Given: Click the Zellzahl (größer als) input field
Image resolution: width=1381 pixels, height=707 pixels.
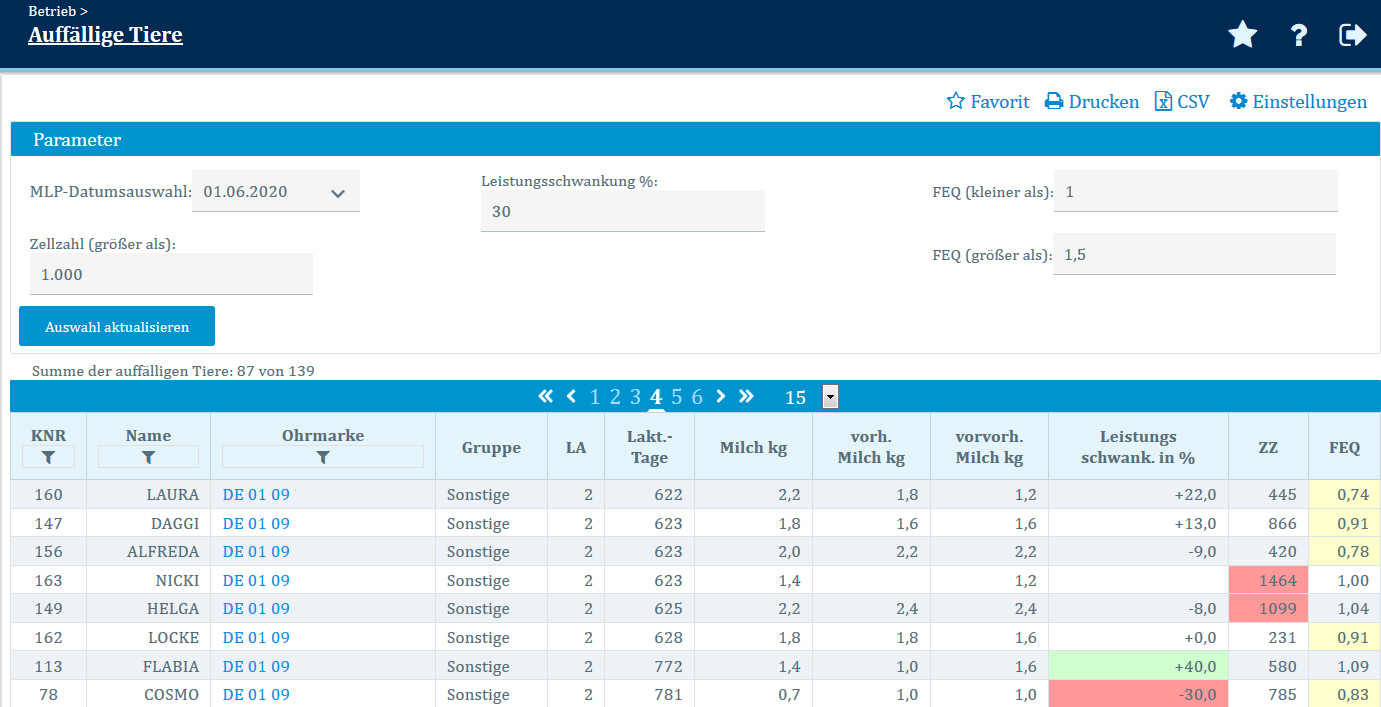Looking at the screenshot, I should 171,274.
